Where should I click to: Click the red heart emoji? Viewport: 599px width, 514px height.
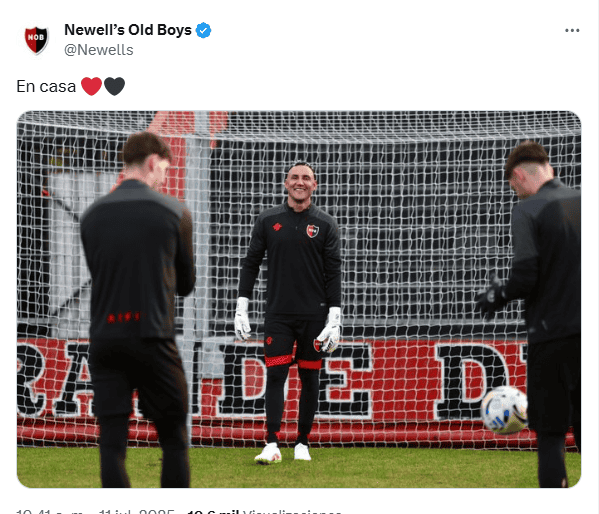click(x=92, y=86)
